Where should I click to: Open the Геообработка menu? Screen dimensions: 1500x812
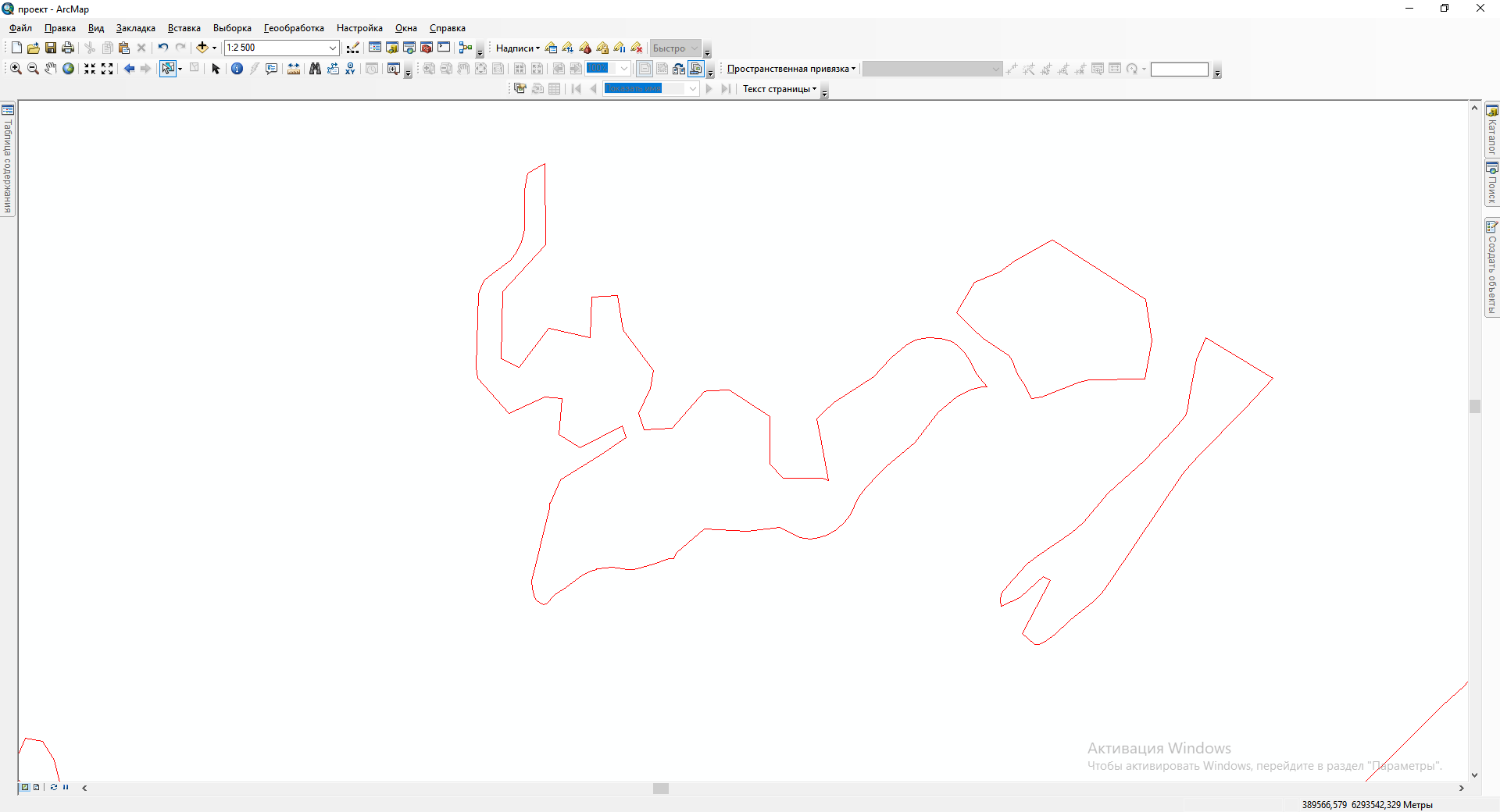294,28
